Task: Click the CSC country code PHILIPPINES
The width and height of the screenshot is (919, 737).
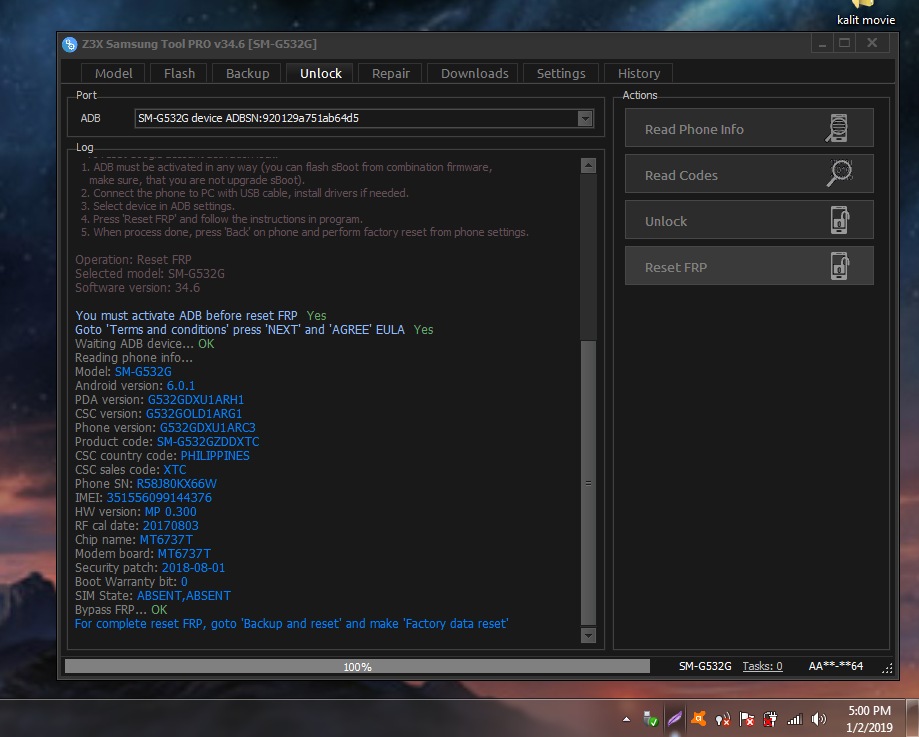Action: click(x=215, y=456)
